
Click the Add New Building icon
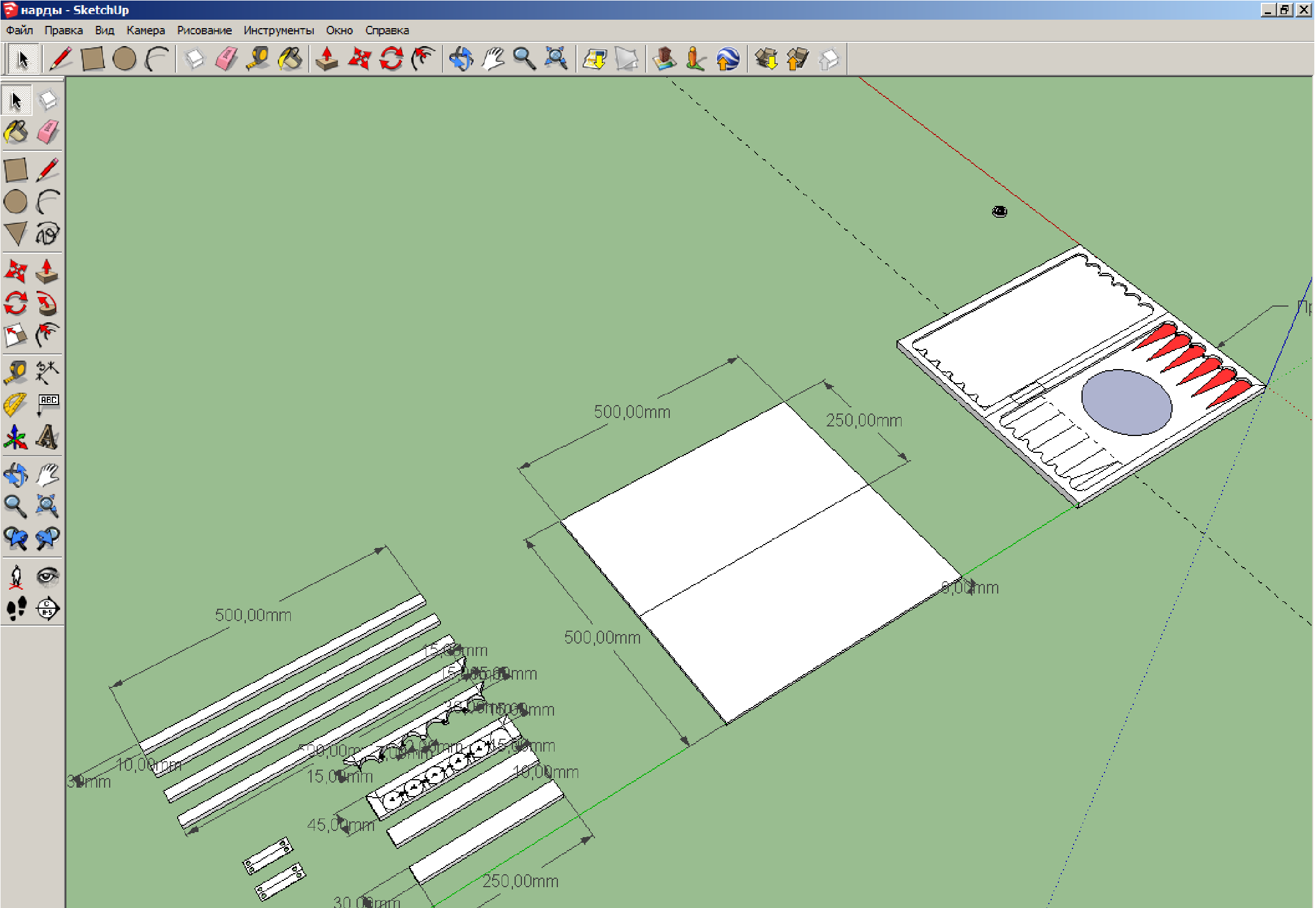[x=664, y=59]
